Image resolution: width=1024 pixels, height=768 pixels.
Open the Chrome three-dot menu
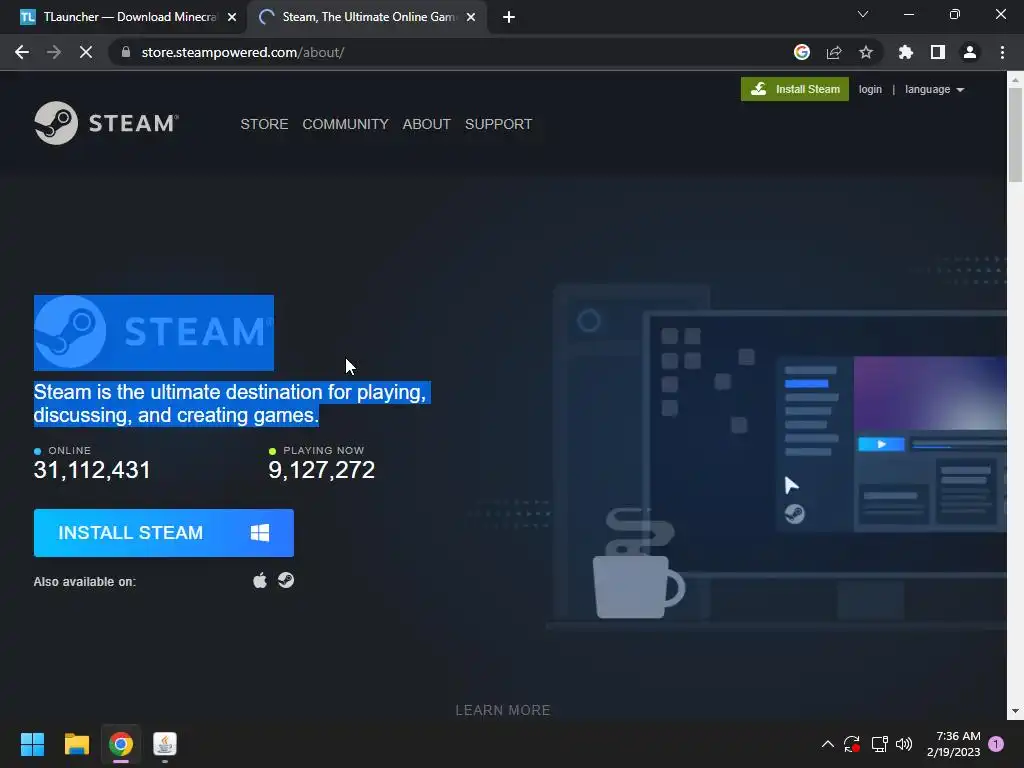click(1002, 52)
